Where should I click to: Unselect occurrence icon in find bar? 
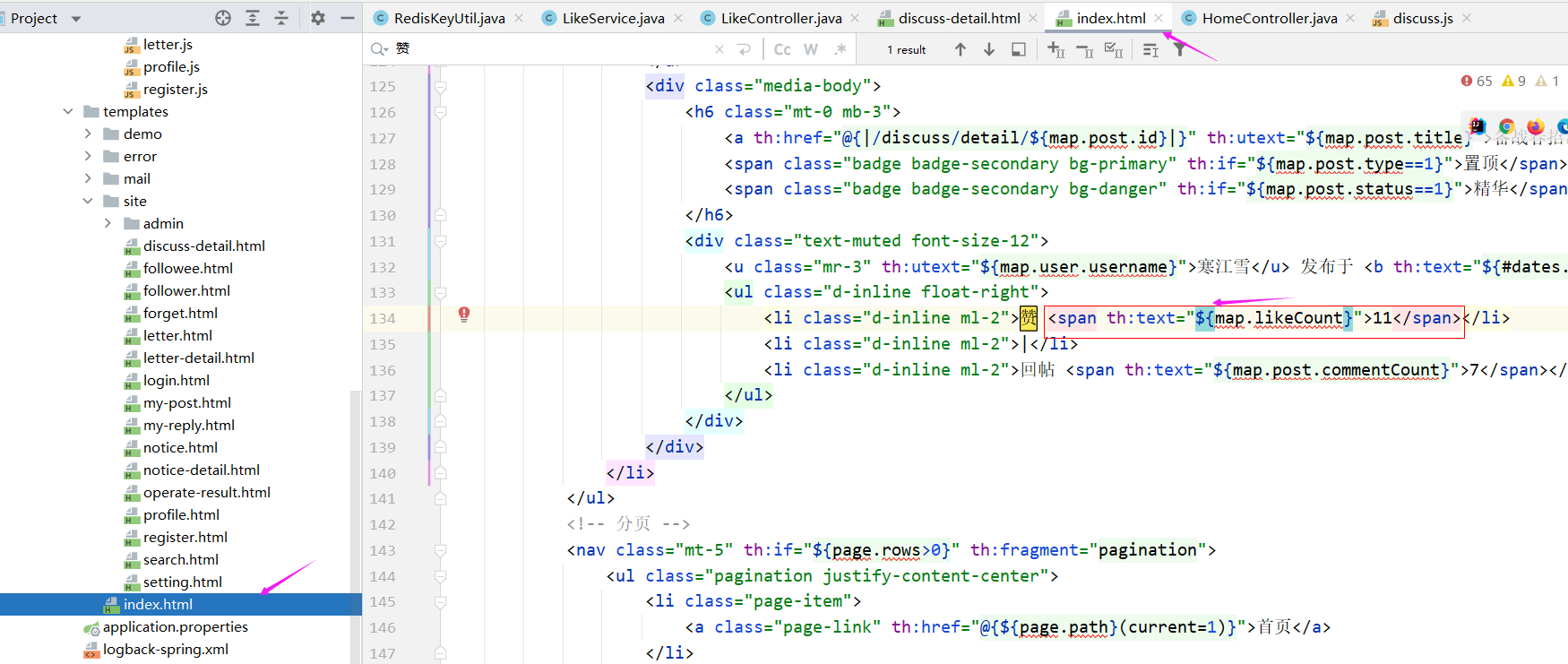click(x=1085, y=49)
